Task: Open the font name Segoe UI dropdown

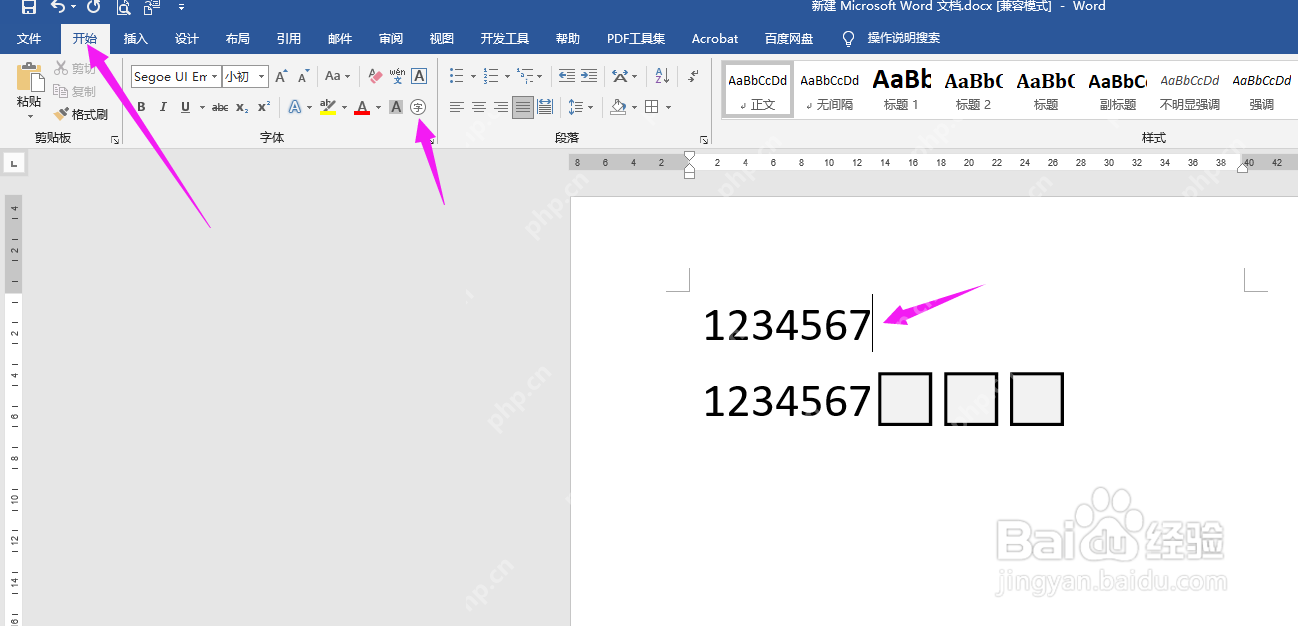Action: pyautogui.click(x=215, y=77)
